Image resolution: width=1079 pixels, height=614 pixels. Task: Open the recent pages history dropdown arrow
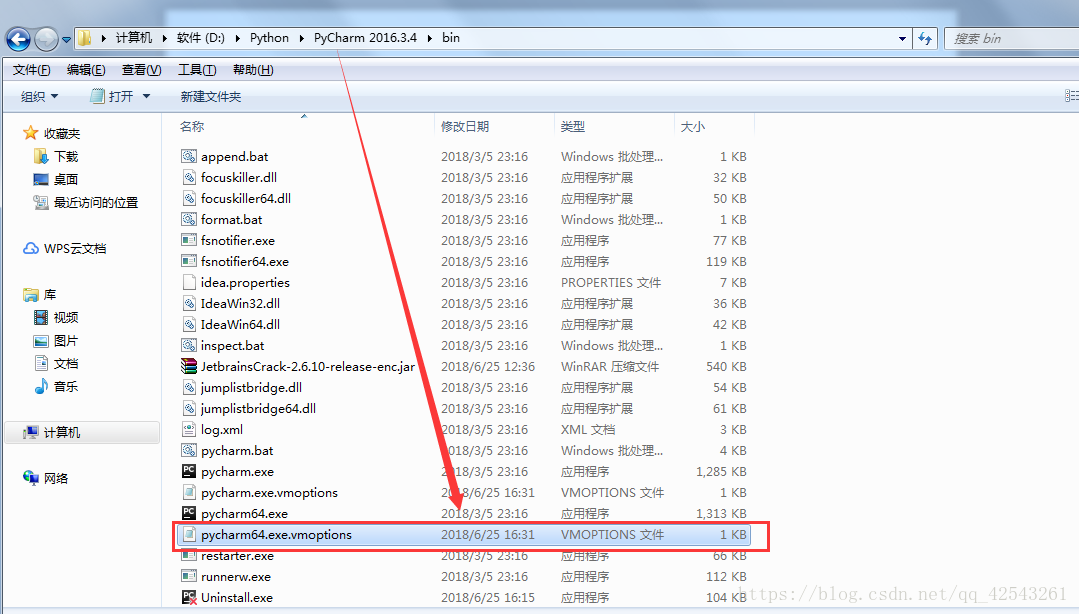66,40
